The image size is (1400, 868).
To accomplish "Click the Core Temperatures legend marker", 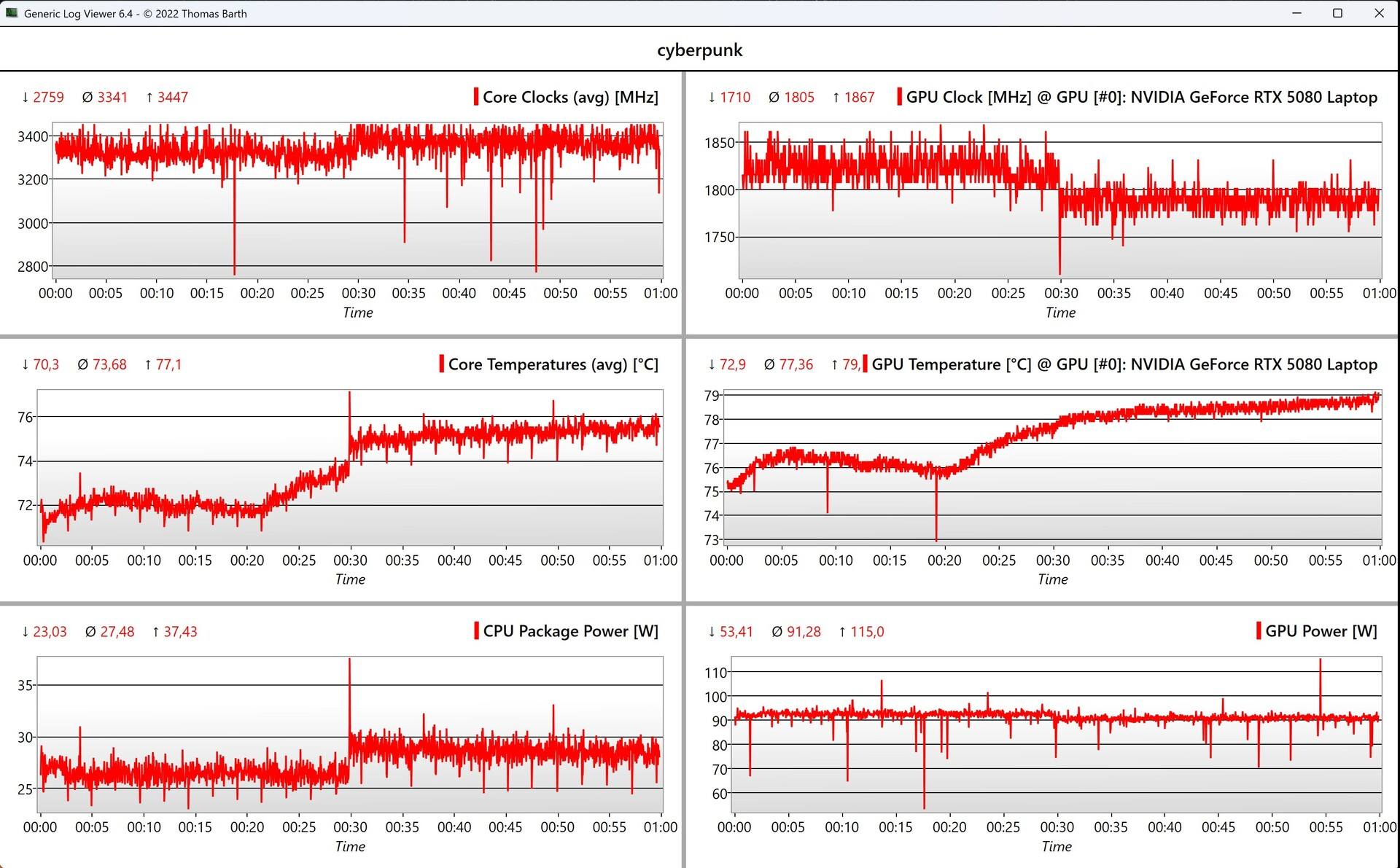I will 441,364.
